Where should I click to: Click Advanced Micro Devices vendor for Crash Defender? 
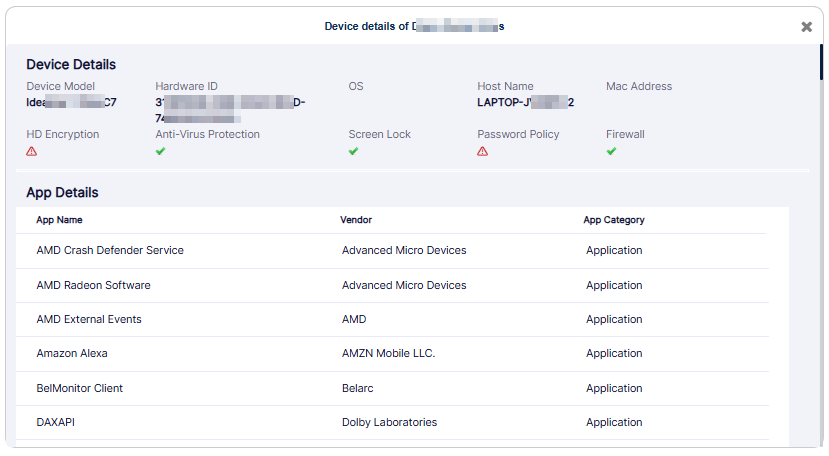pos(404,251)
